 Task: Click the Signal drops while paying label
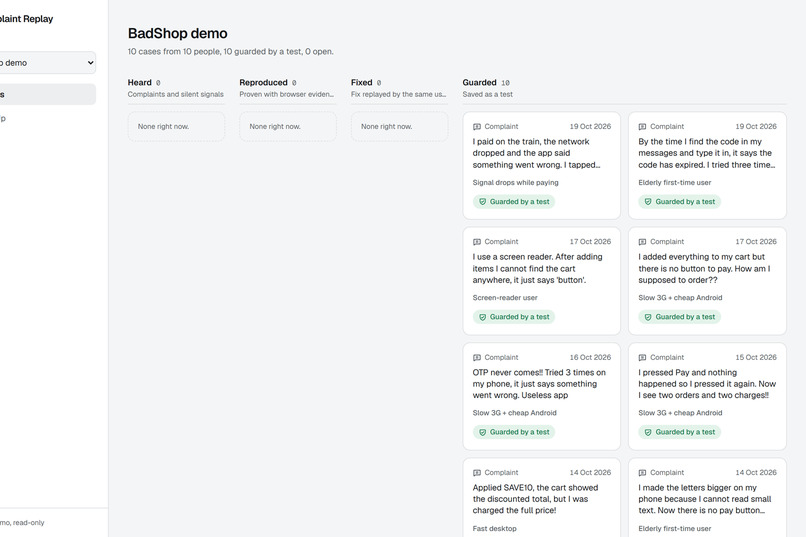point(515,182)
